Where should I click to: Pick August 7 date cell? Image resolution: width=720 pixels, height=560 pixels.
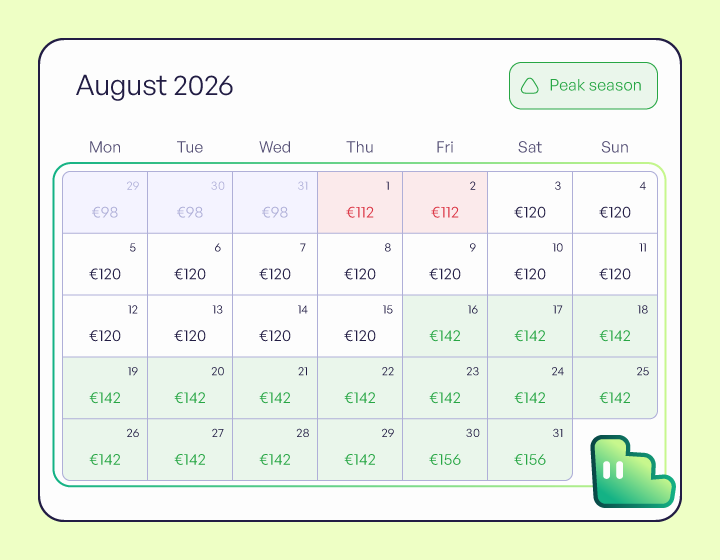(275, 264)
